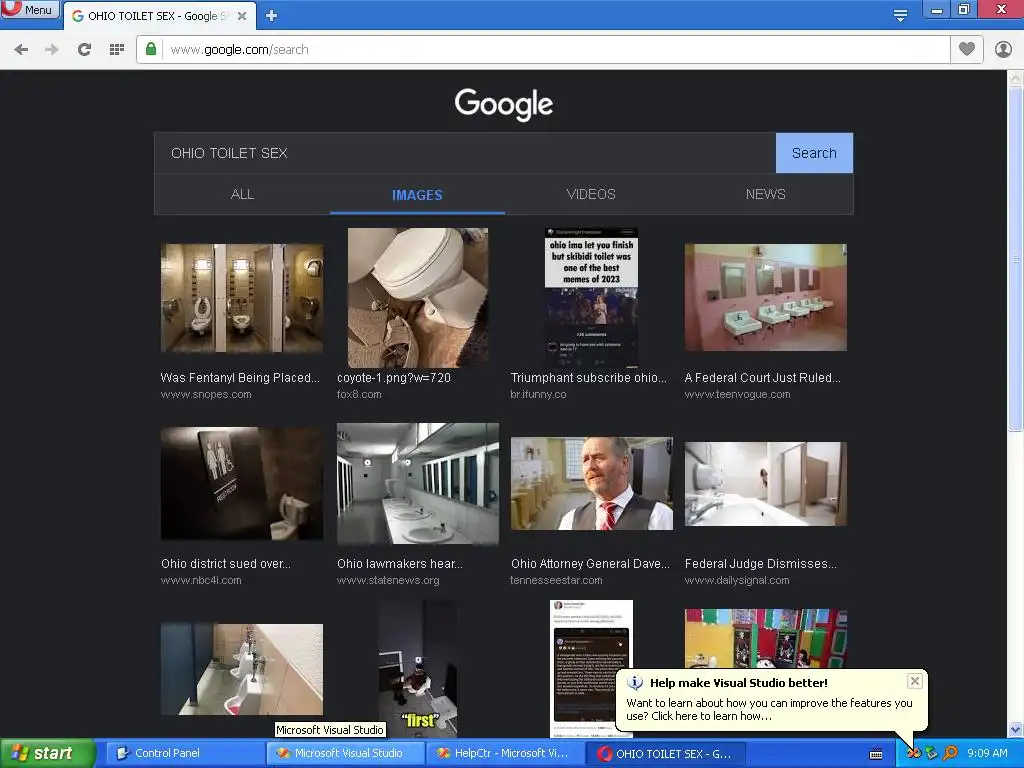This screenshot has height=768, width=1024.
Task: Open the ifunny skibidi meme thumbnail
Action: point(591,298)
